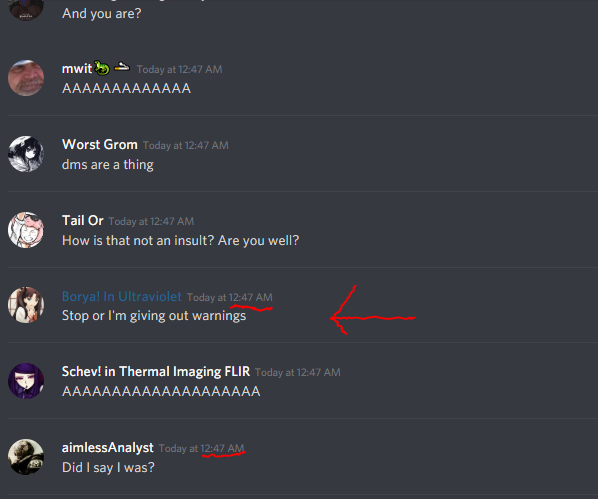Open the Worst Grom username

100,145
